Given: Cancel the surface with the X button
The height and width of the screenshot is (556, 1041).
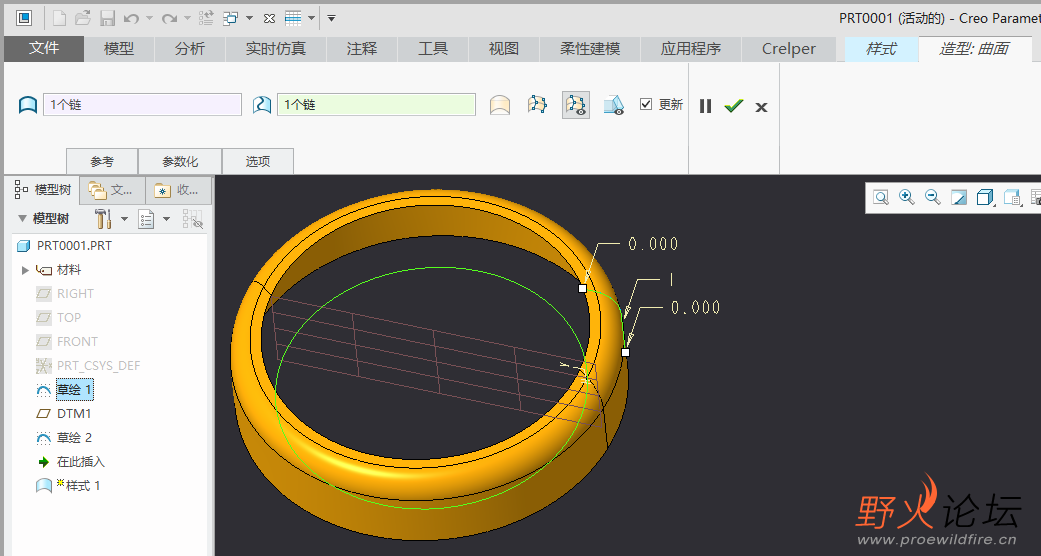Looking at the screenshot, I should pos(761,107).
